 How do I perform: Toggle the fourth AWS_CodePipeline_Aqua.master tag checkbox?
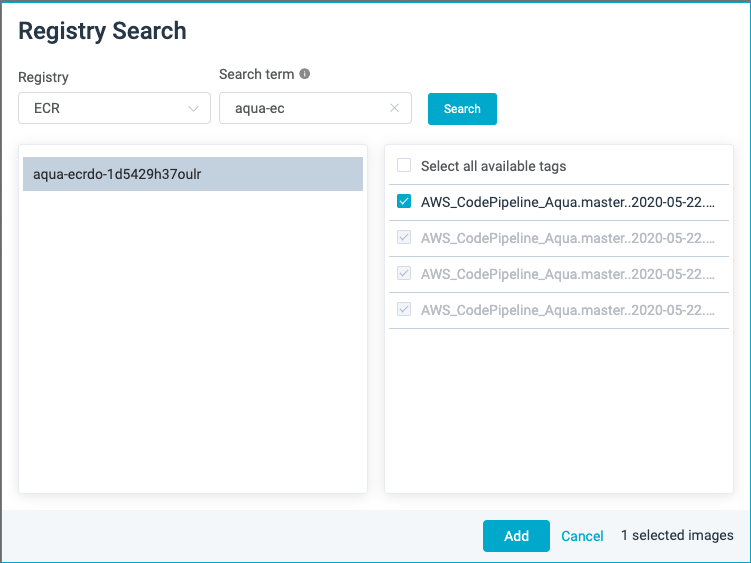click(404, 309)
